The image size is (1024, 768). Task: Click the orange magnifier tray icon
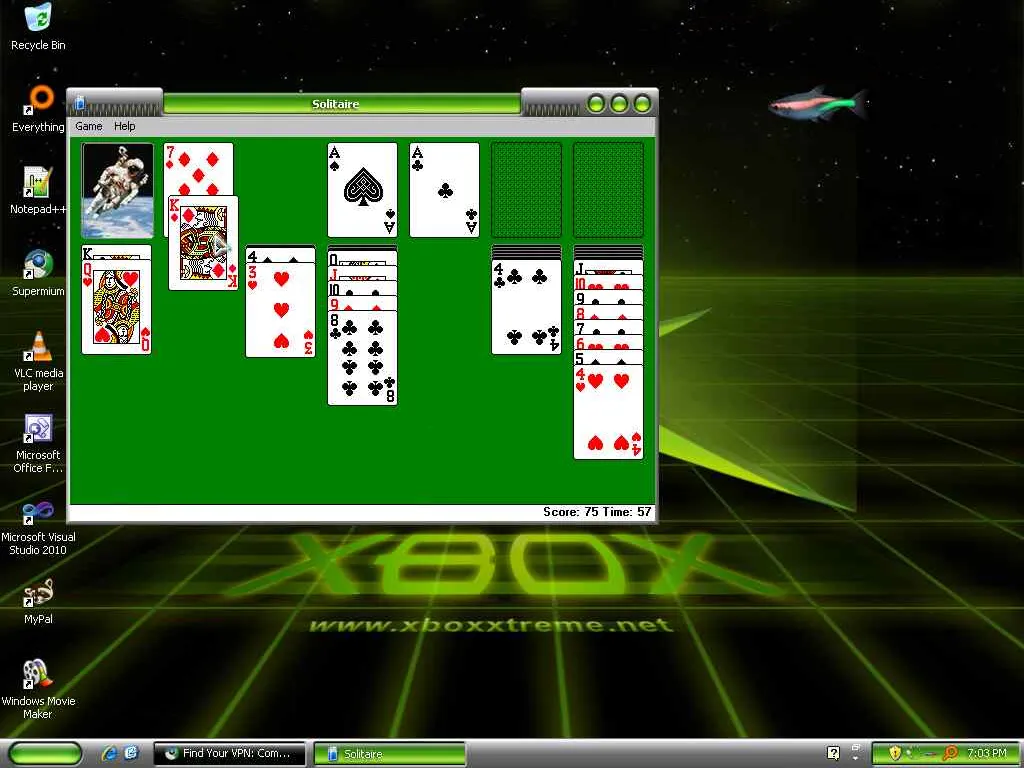tap(950, 753)
